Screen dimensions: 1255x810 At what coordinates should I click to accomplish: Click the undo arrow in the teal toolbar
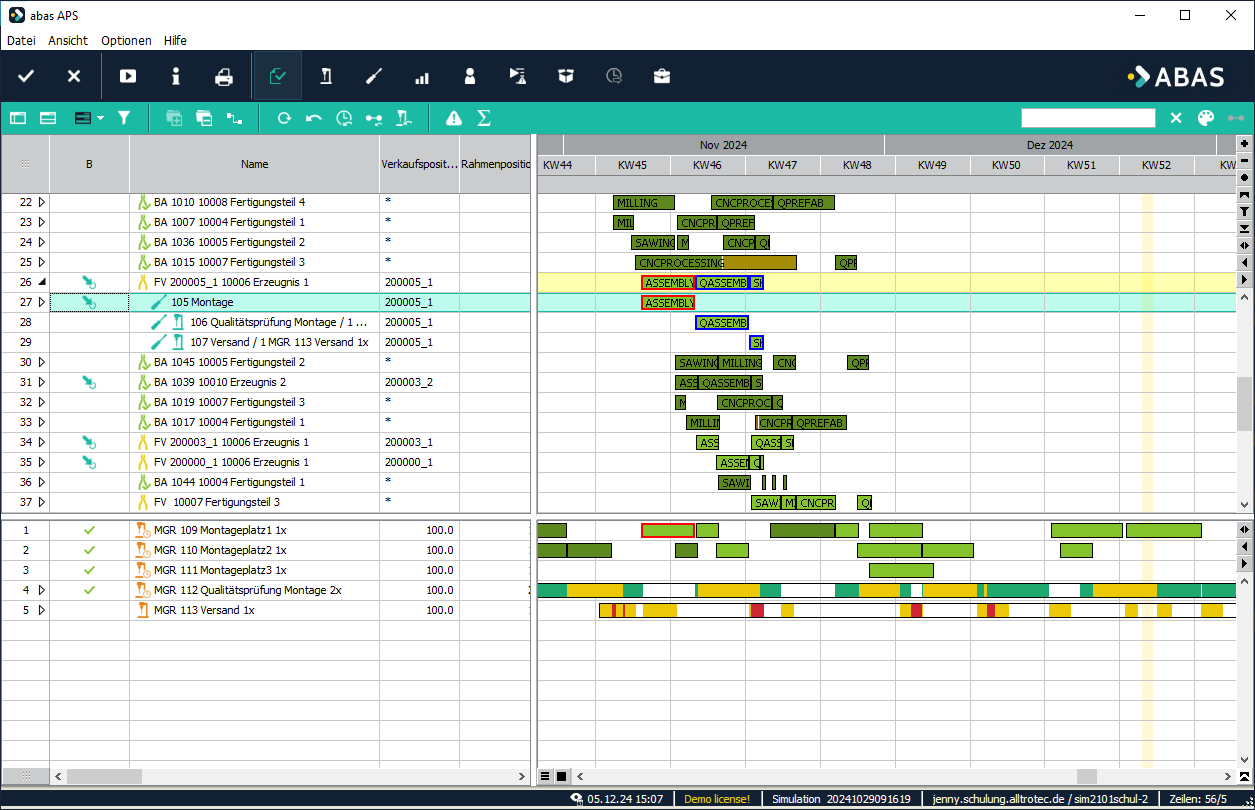(x=314, y=118)
